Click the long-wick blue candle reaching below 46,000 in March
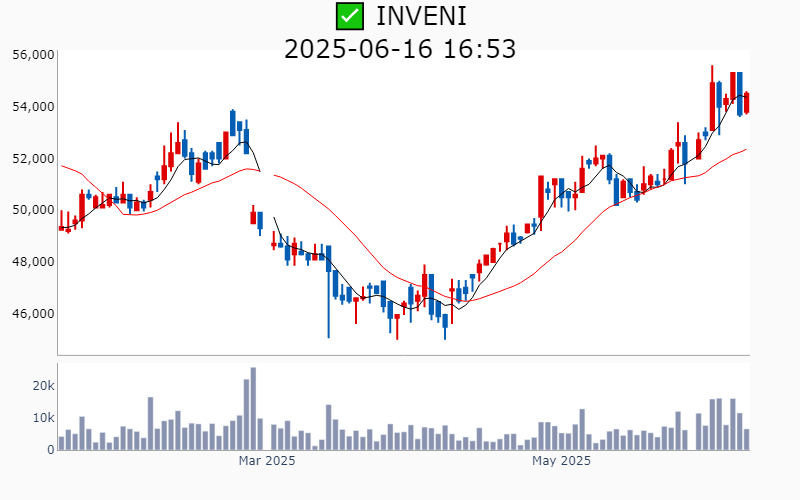800x500 pixels. click(x=329, y=291)
